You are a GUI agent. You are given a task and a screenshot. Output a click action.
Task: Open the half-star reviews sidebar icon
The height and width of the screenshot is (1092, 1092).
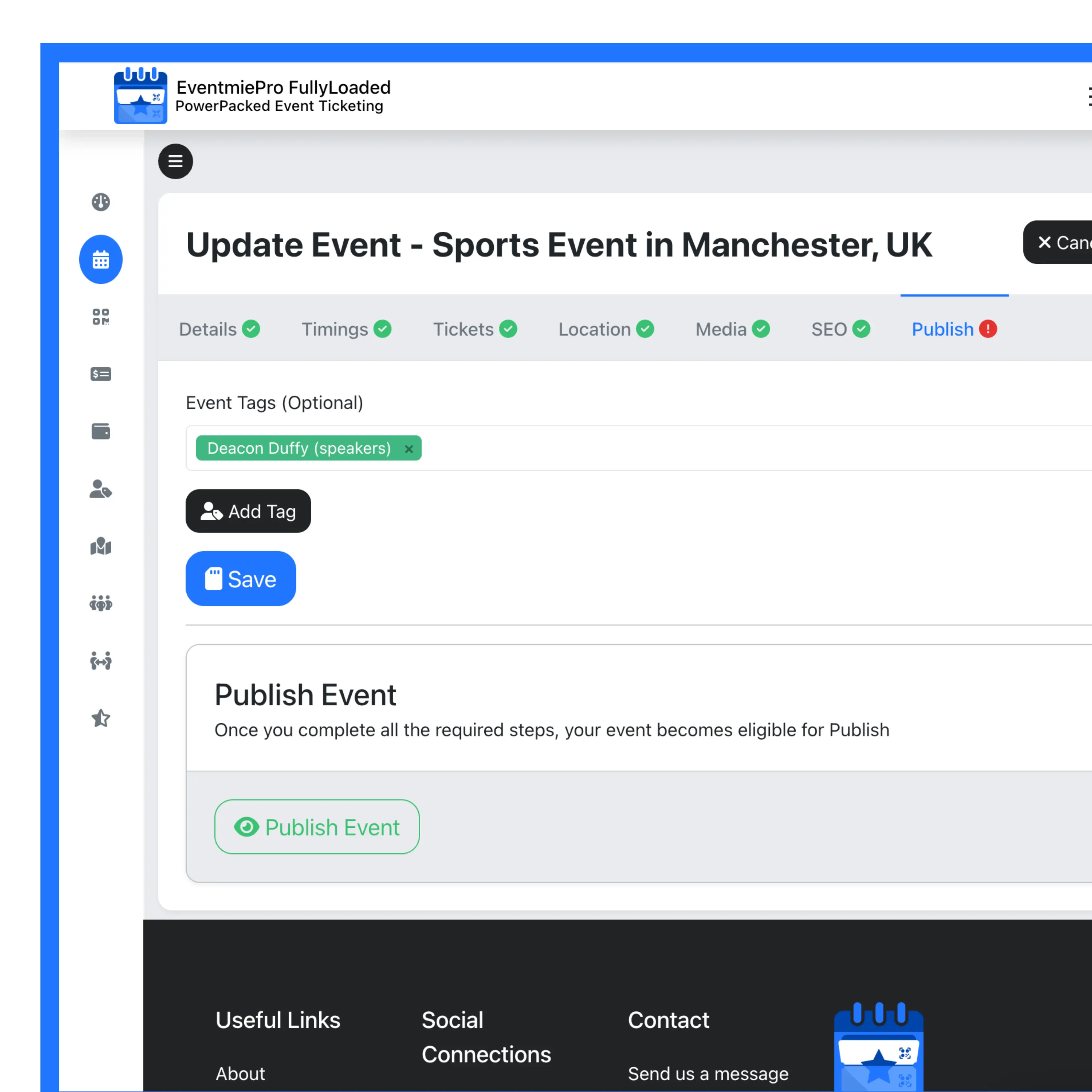click(101, 718)
